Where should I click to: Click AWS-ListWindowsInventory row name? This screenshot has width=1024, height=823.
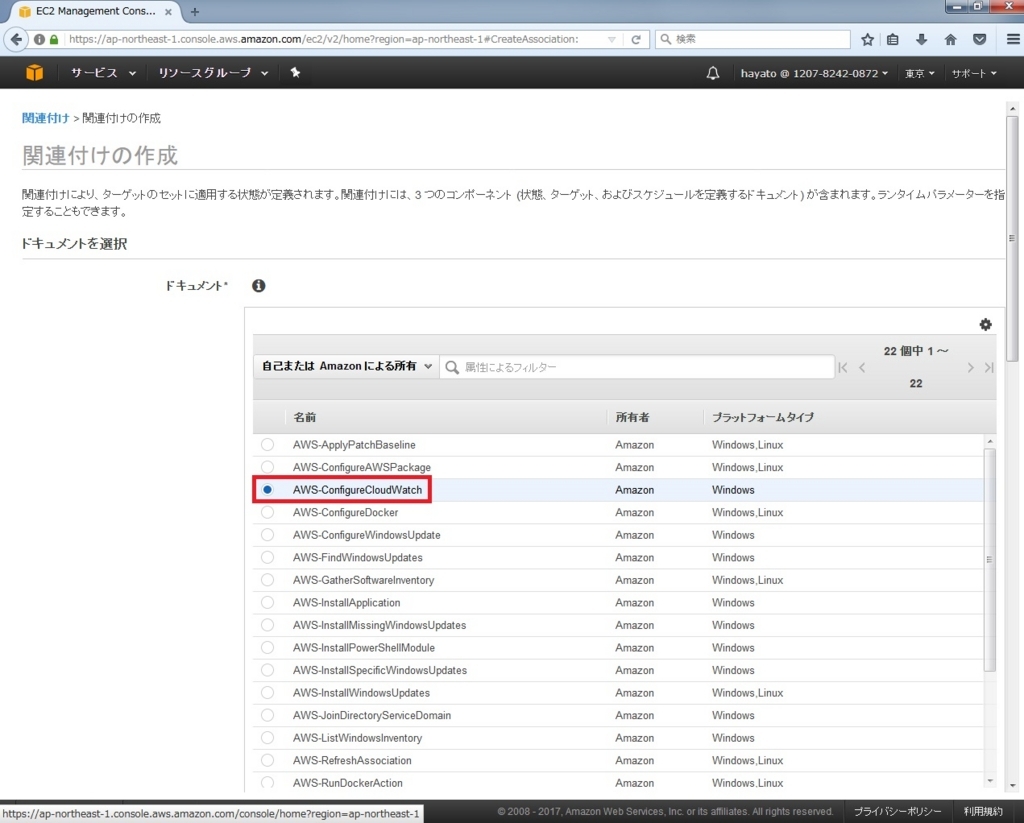pos(357,738)
